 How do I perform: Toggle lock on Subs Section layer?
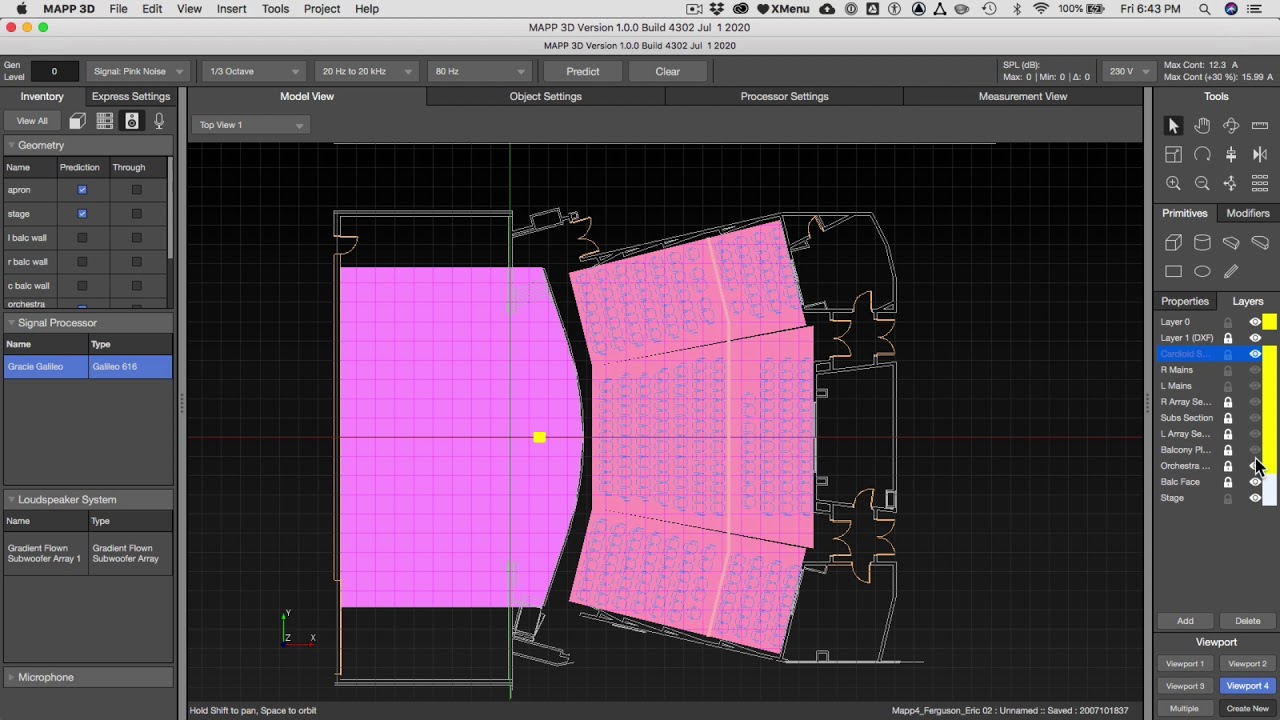[x=1228, y=418]
